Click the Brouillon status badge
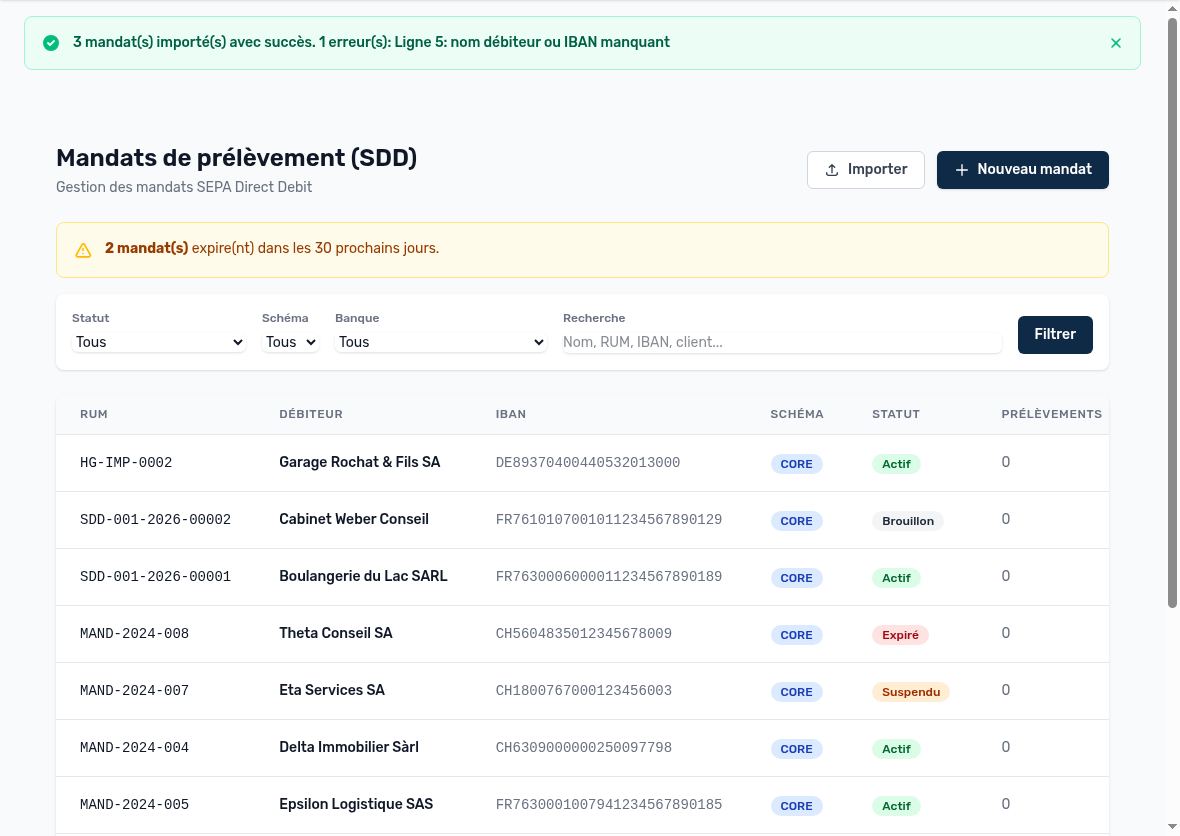1180x836 pixels. tap(908, 521)
